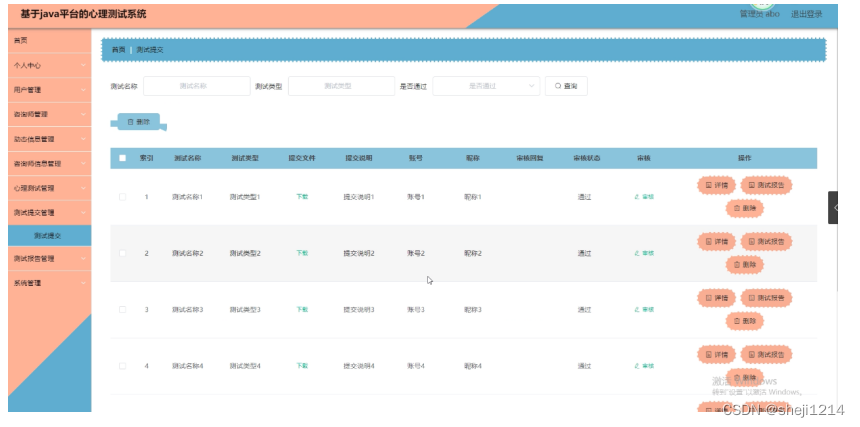Click the 测试报告 button for row 测试名称3
The width and height of the screenshot is (860, 427).
tap(766, 298)
